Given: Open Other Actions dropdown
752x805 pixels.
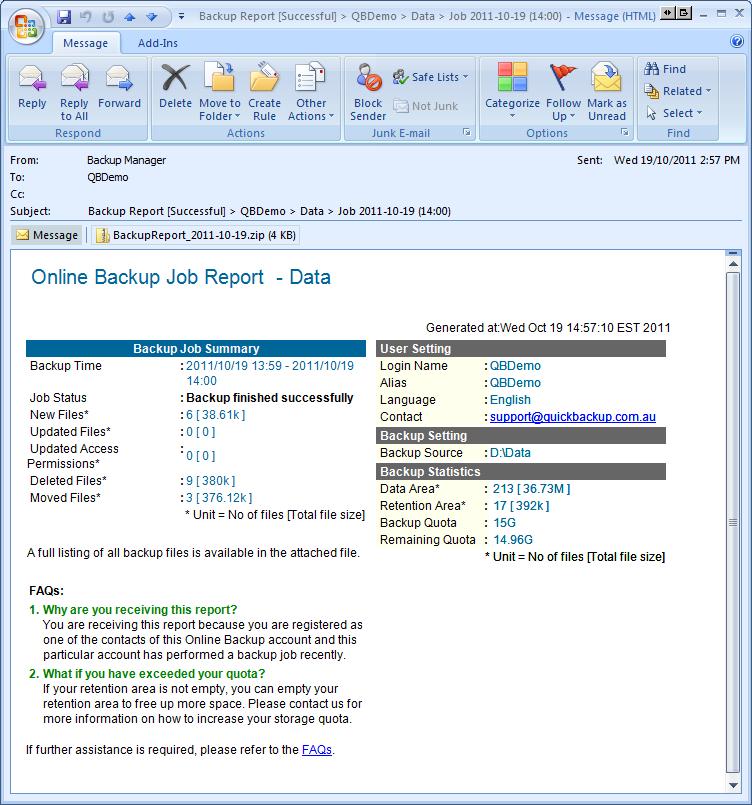Looking at the screenshot, I should pyautogui.click(x=311, y=92).
